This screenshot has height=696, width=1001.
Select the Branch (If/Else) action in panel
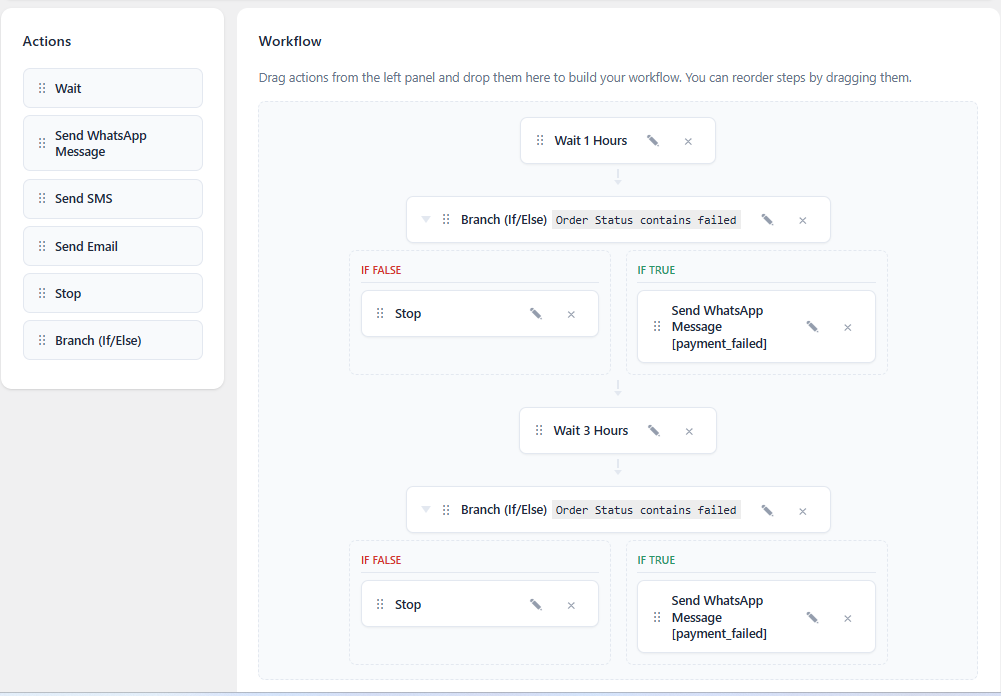point(113,340)
